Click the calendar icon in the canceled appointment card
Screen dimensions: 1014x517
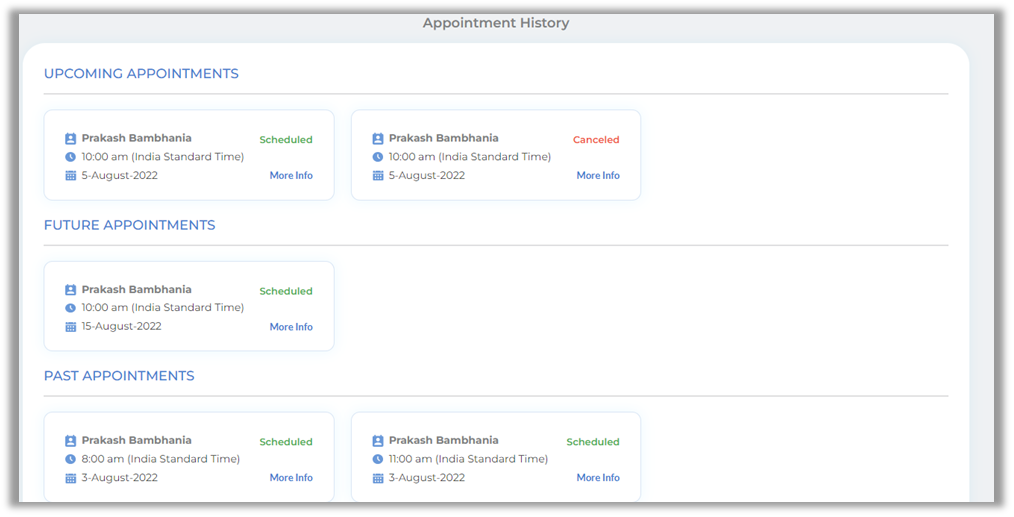[378, 176]
